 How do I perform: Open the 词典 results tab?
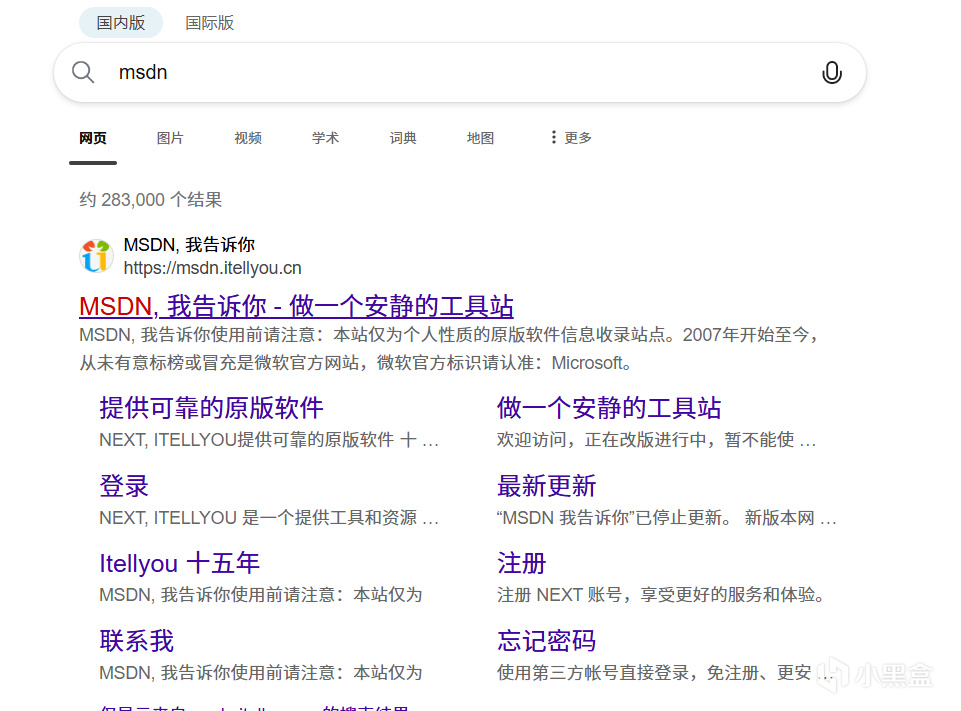(x=403, y=138)
